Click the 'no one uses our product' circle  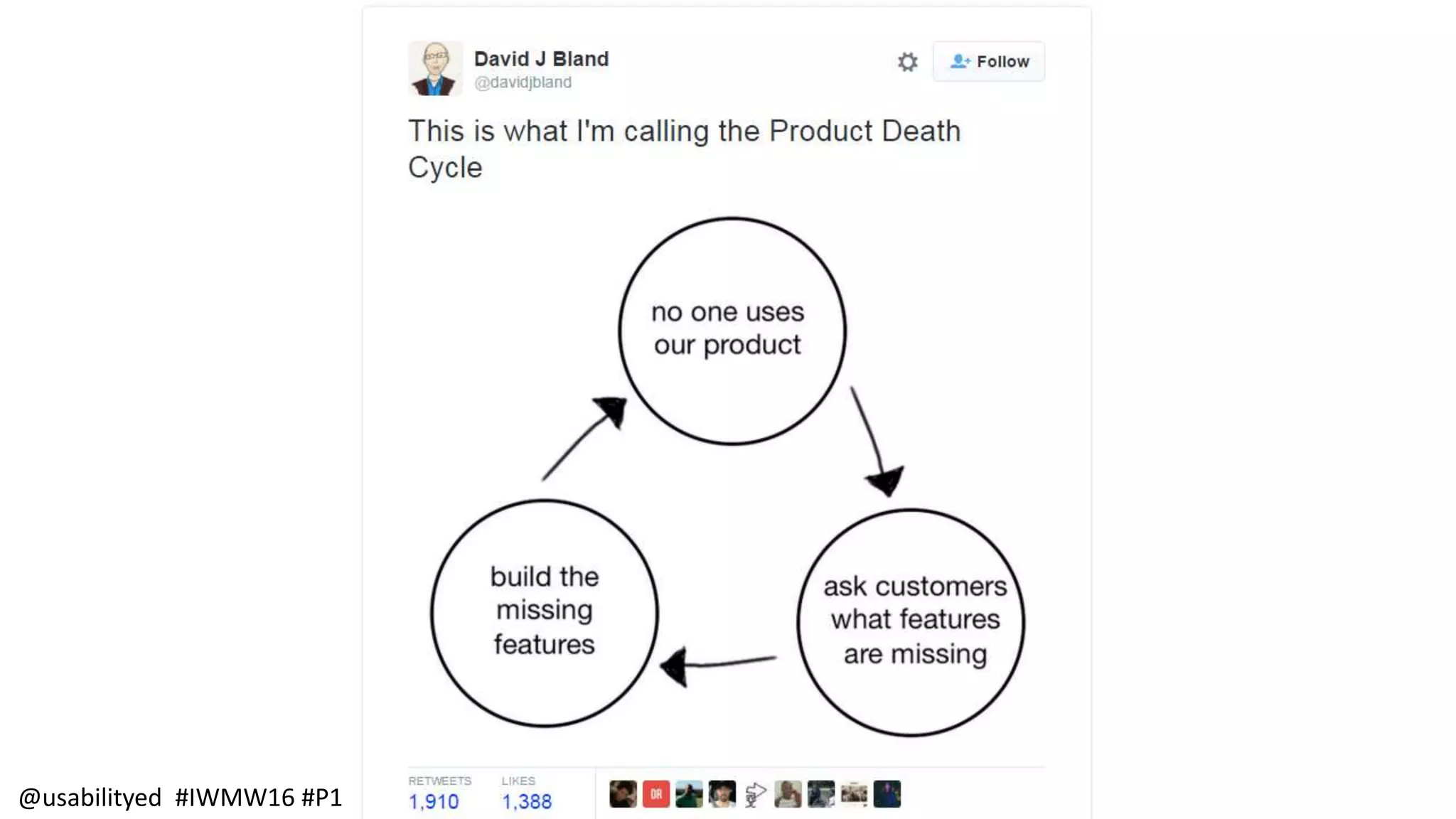coord(732,331)
